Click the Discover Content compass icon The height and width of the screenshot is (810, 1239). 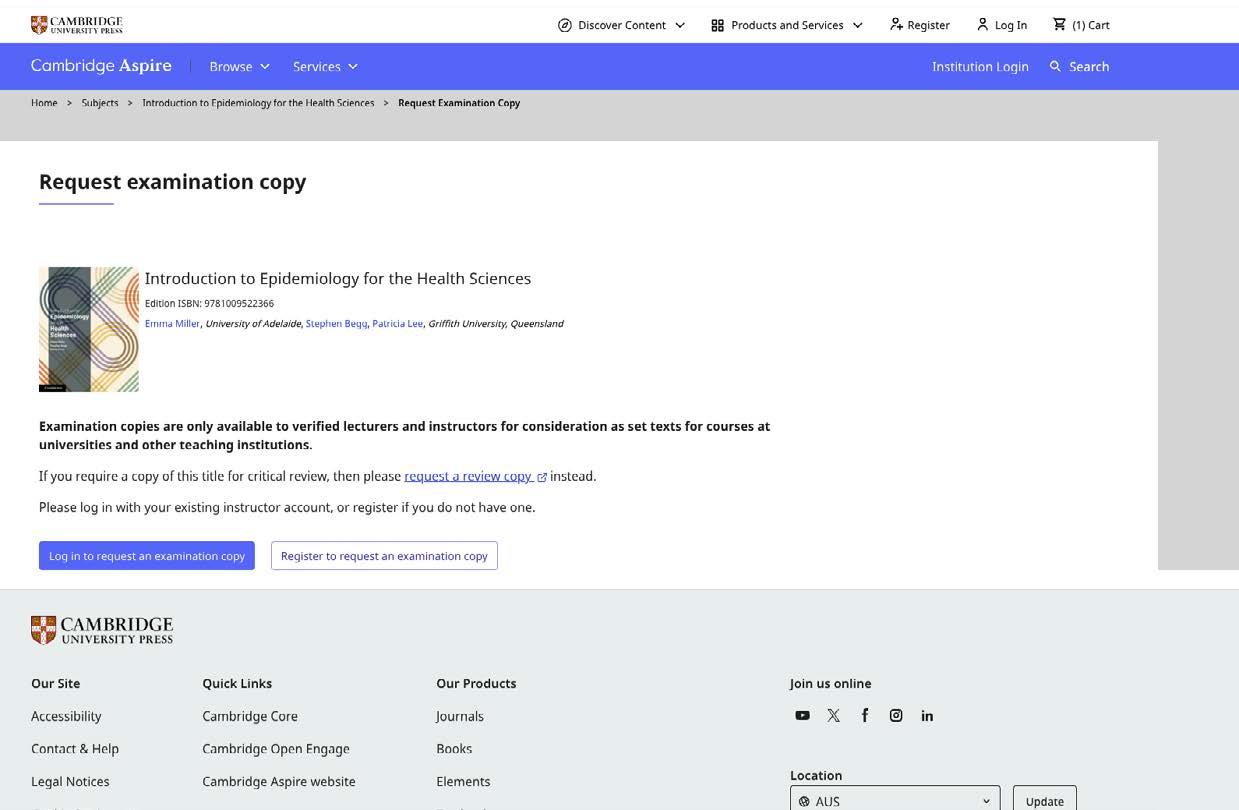(565, 25)
